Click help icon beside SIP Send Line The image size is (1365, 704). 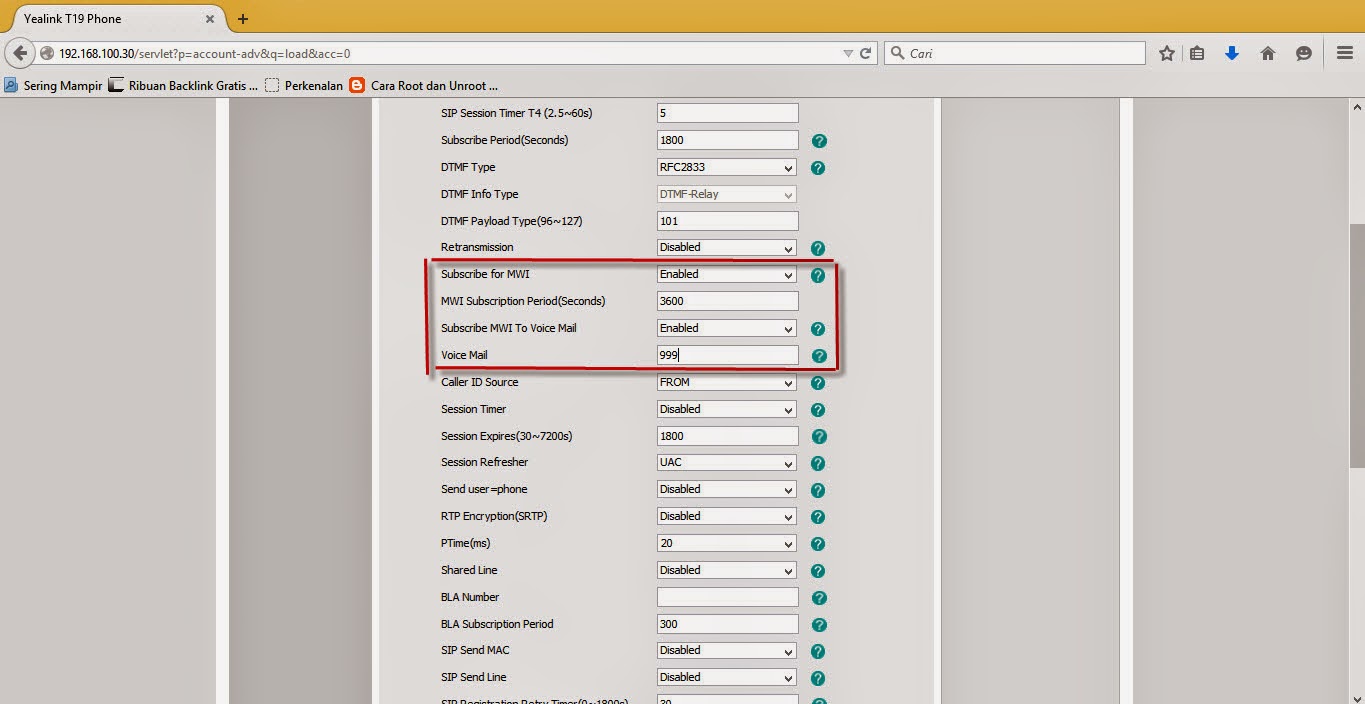[818, 679]
